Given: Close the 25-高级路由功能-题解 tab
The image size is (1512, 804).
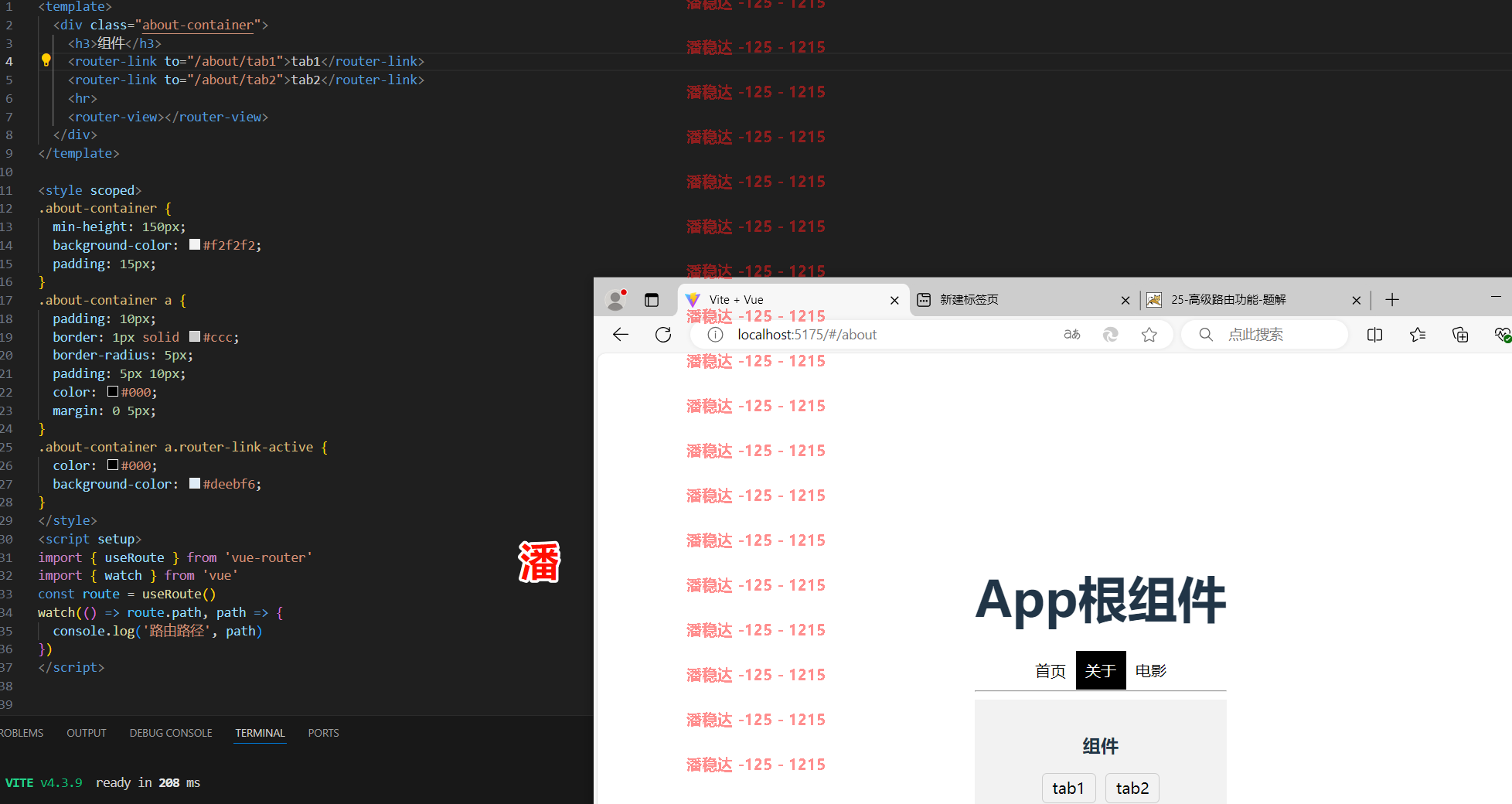Looking at the screenshot, I should (x=1356, y=300).
